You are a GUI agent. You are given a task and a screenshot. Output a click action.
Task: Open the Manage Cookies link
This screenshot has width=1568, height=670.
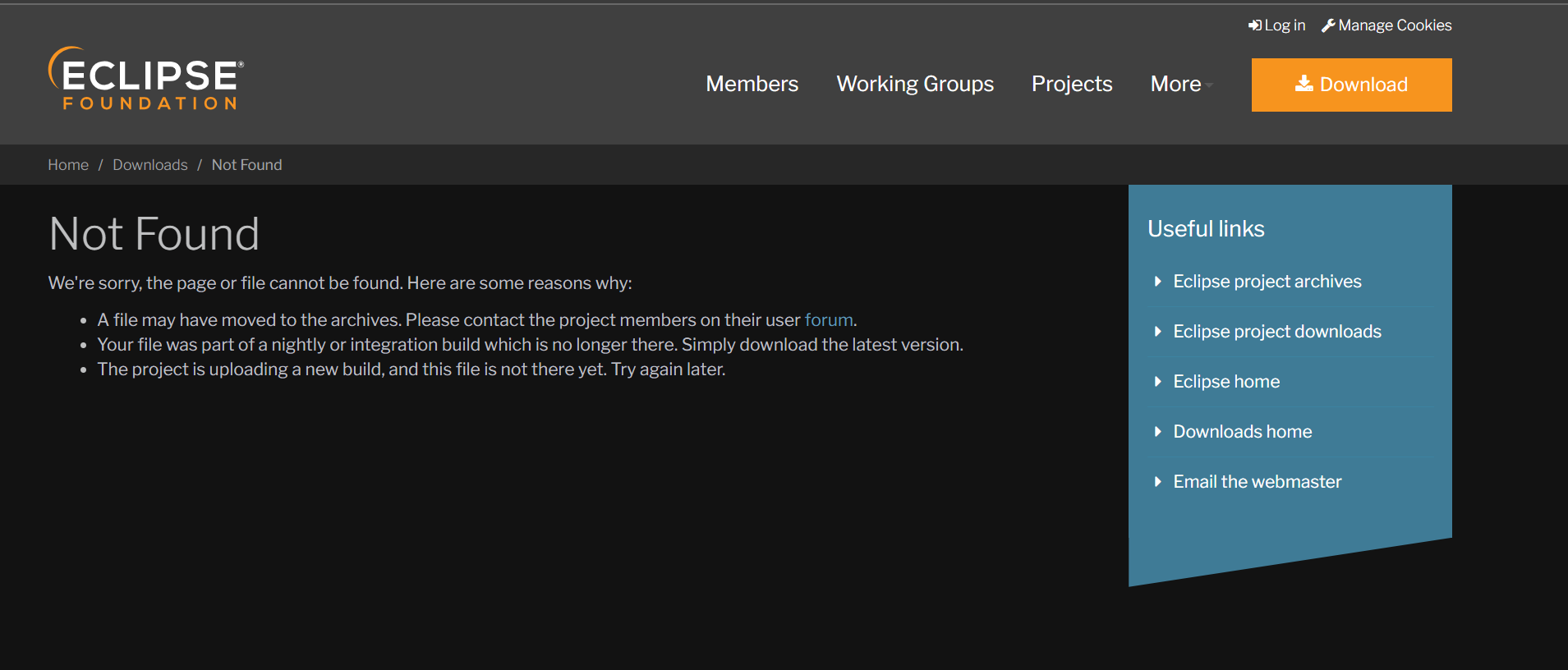tap(1386, 25)
